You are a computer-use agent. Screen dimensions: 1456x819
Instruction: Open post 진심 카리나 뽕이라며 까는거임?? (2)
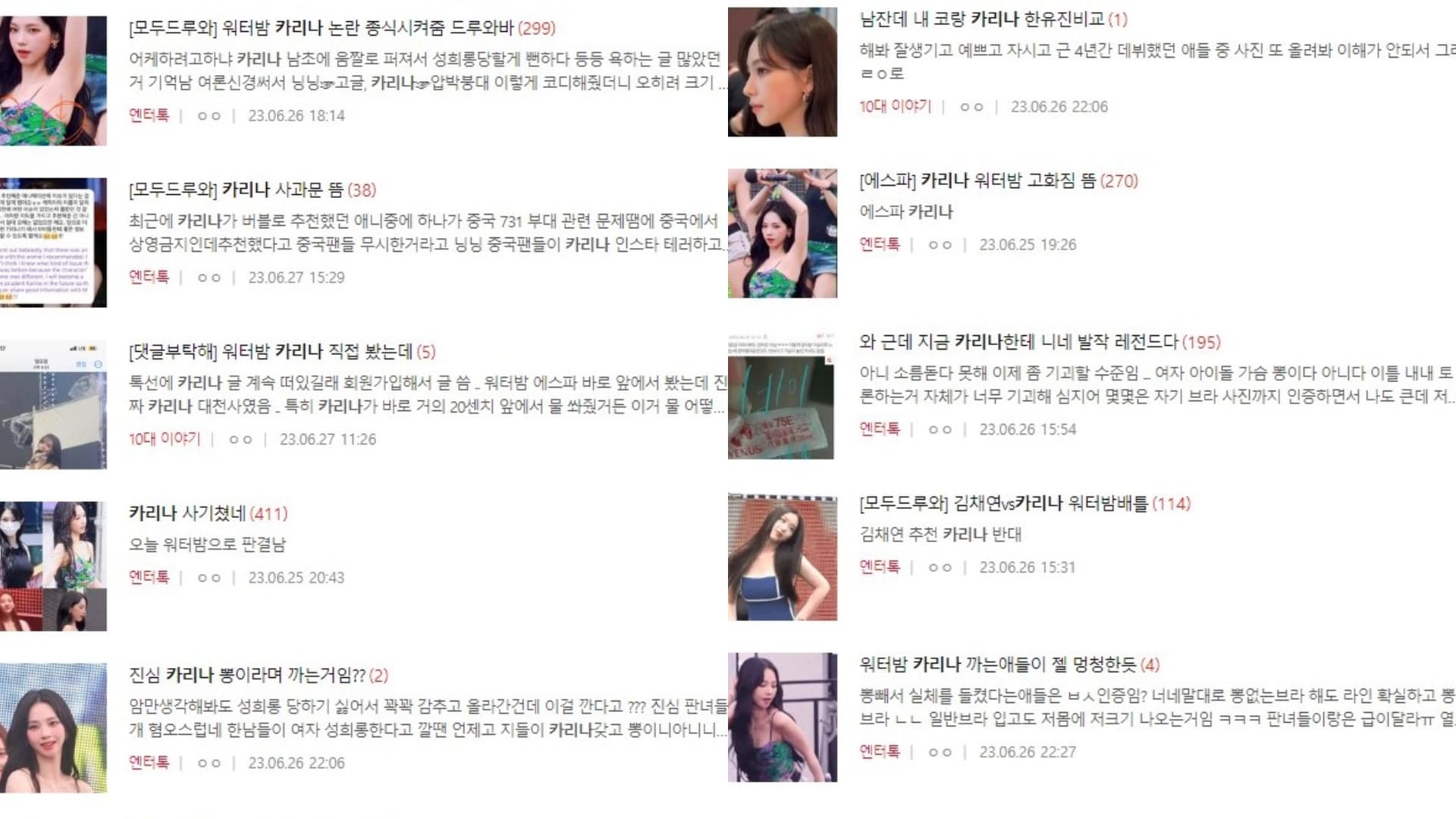point(259,675)
